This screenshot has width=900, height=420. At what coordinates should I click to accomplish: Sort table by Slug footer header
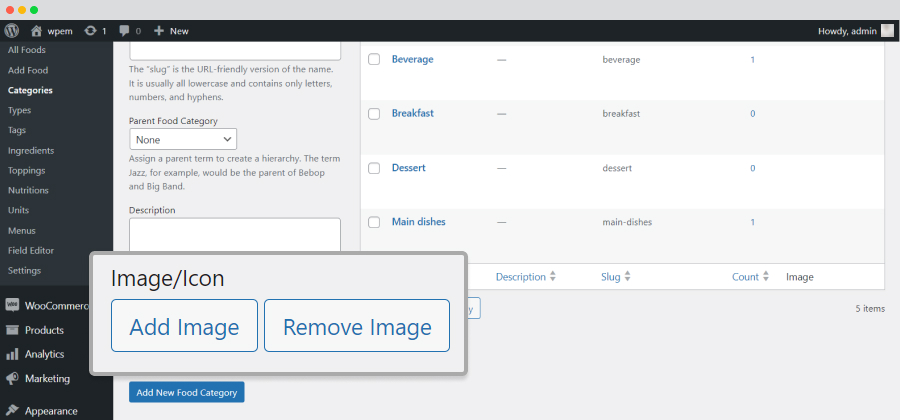[616, 277]
